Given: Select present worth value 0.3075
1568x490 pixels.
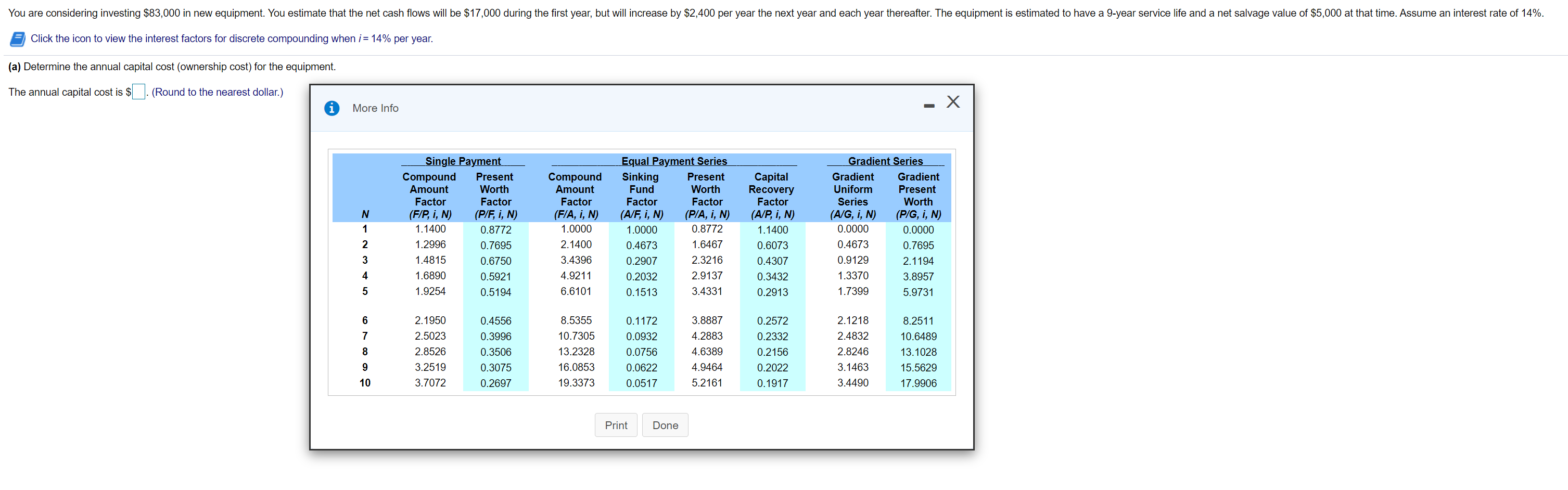Looking at the screenshot, I should click(496, 368).
